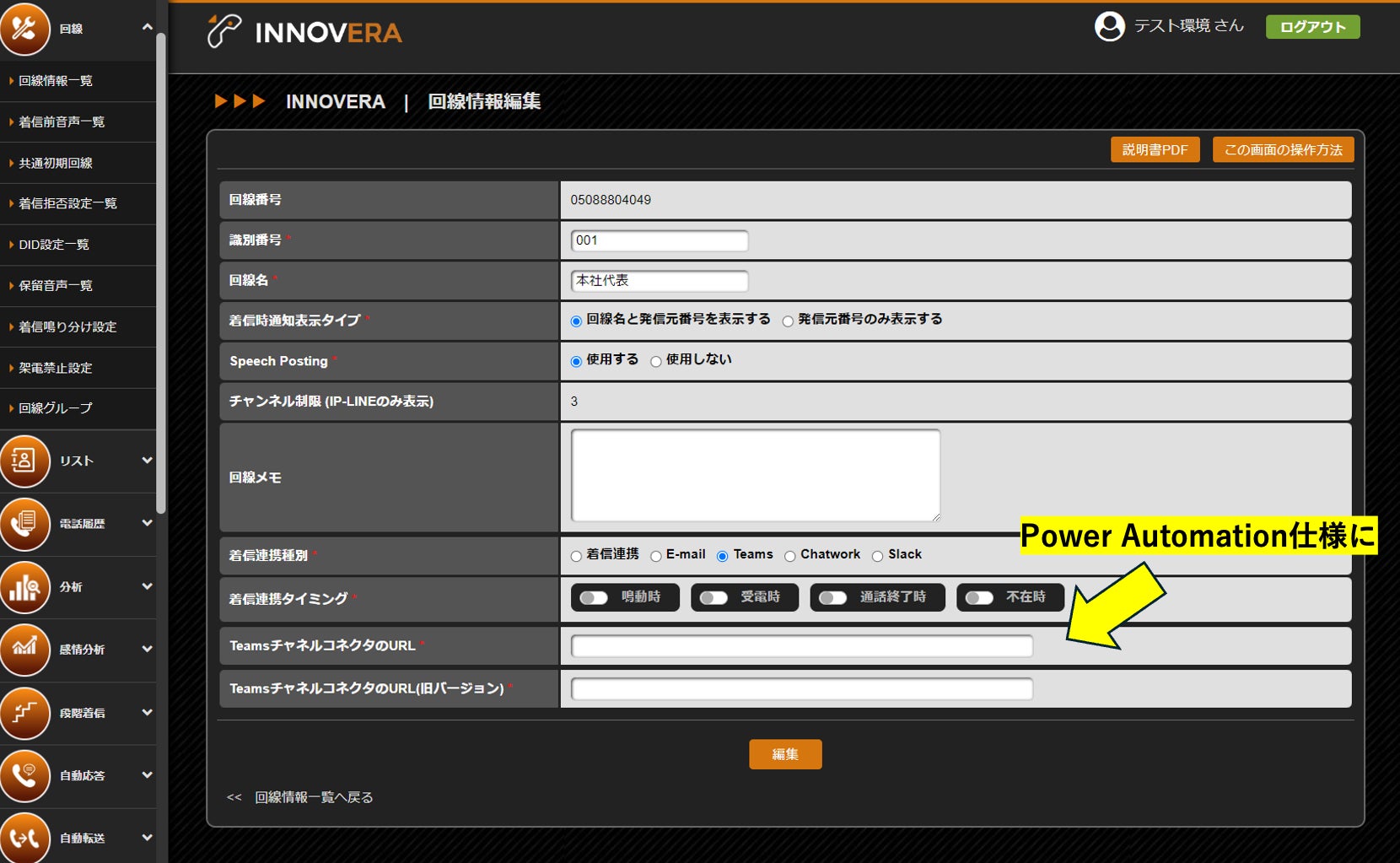Screen dimensions: 1400x863
Task: Select 回線名と発信元番号を表示する radio option
Action: [x=576, y=321]
